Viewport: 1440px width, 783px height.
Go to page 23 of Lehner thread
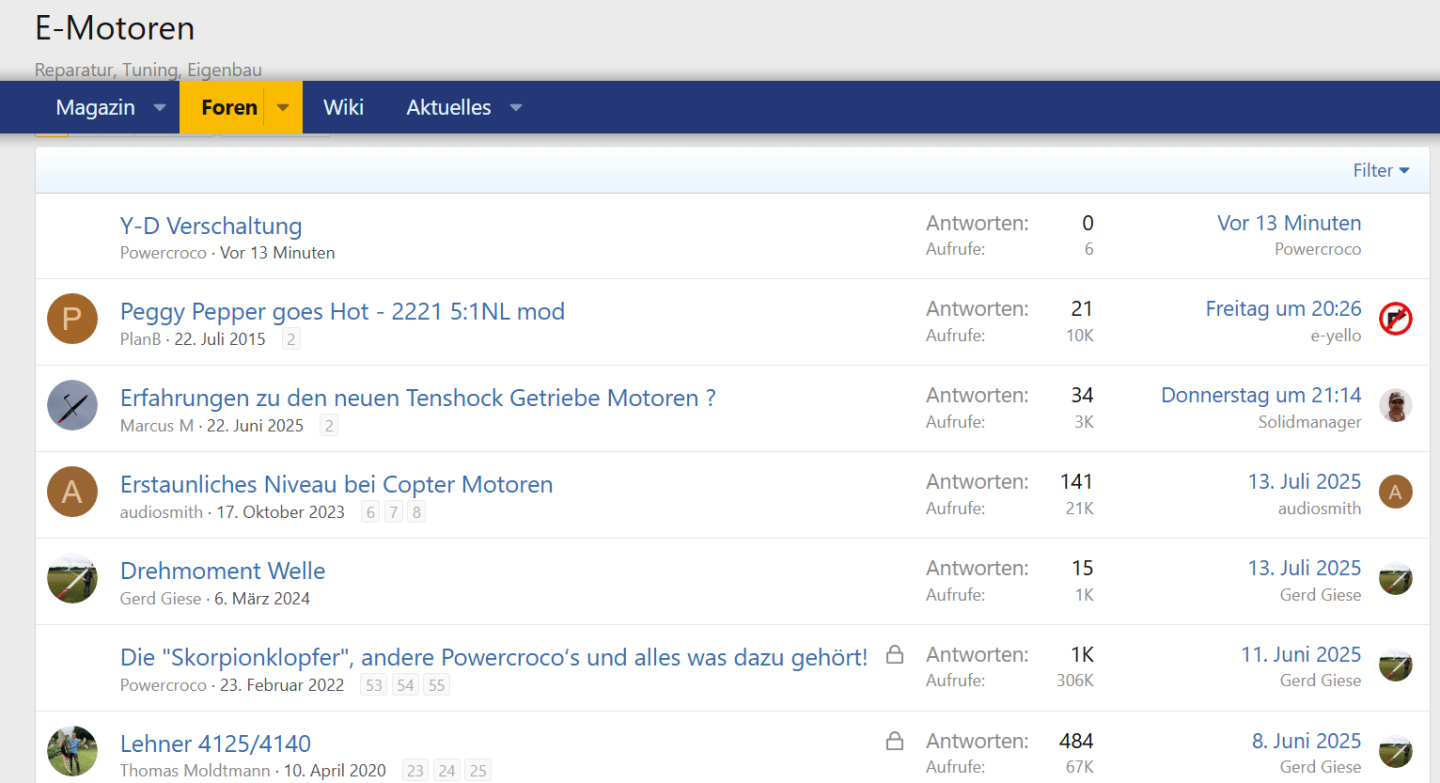[415, 771]
